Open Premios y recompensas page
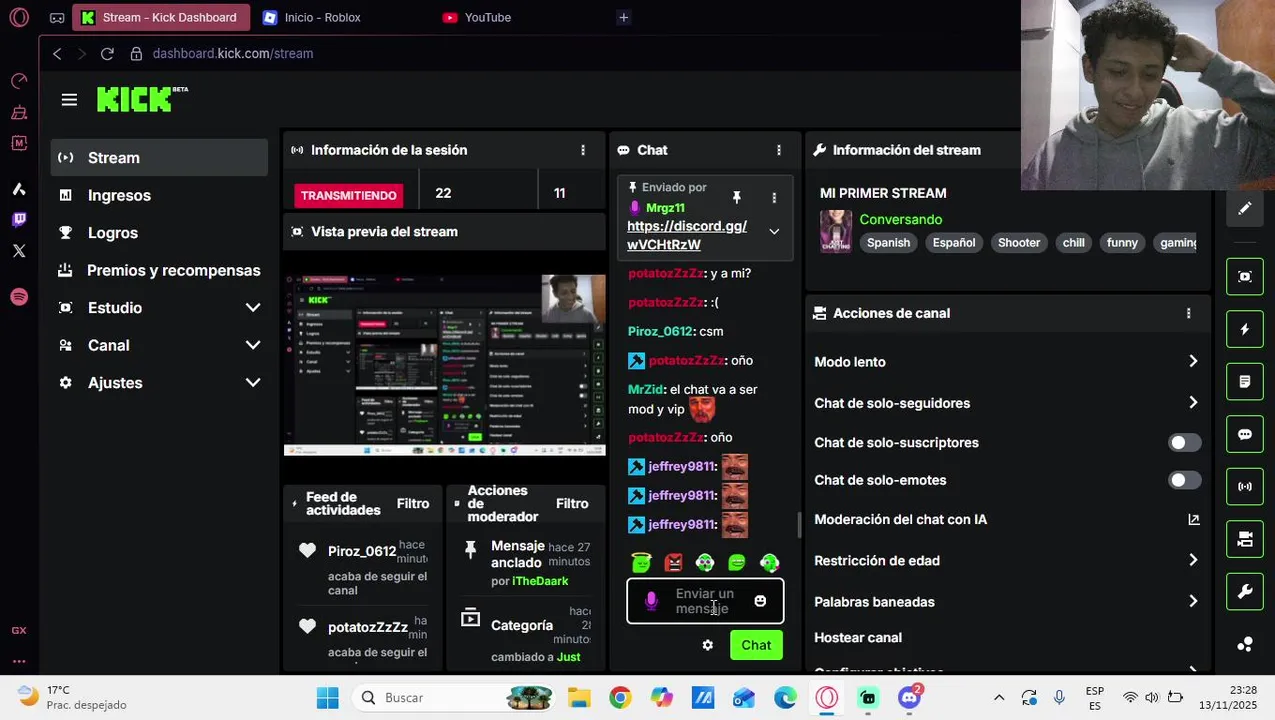1275x720 pixels. [x=159, y=270]
